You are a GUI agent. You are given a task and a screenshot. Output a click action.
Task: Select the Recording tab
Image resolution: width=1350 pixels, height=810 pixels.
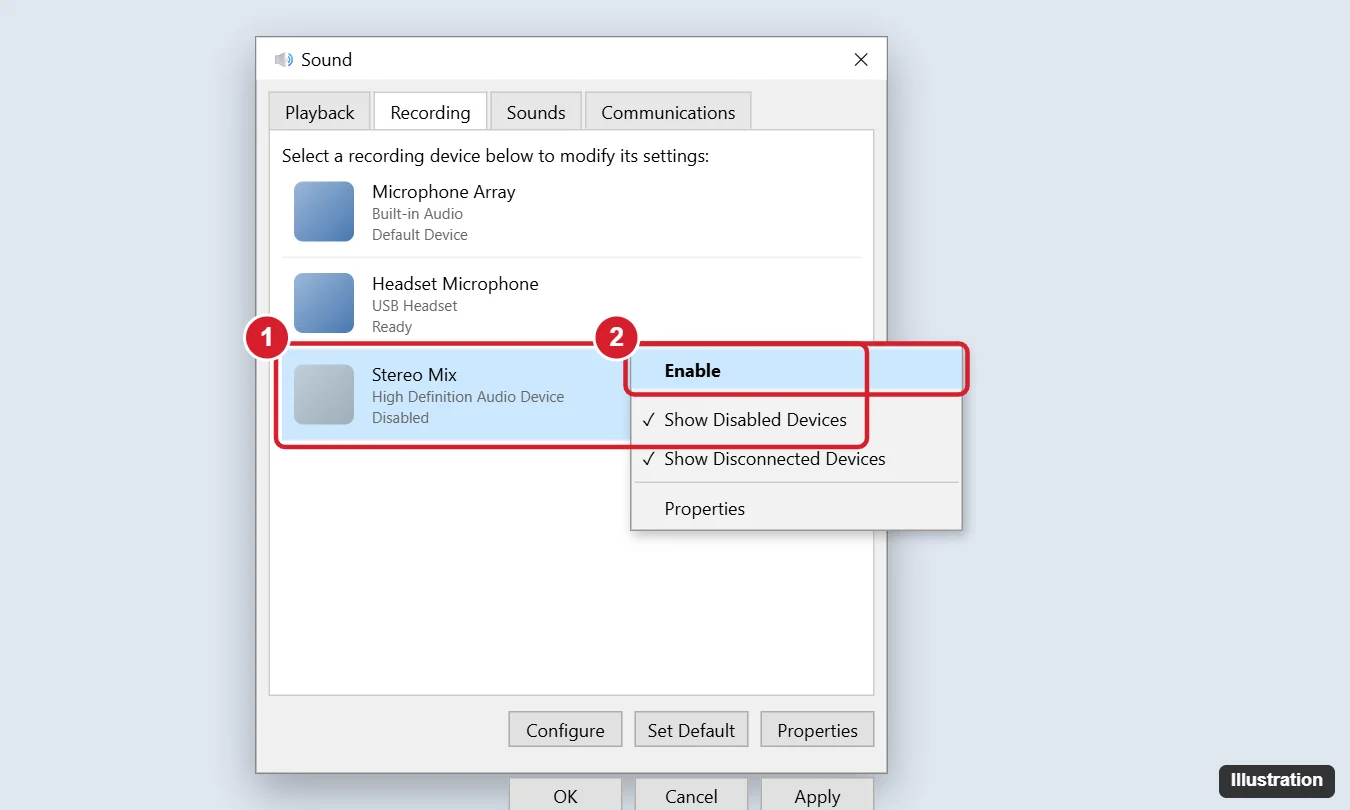(430, 112)
